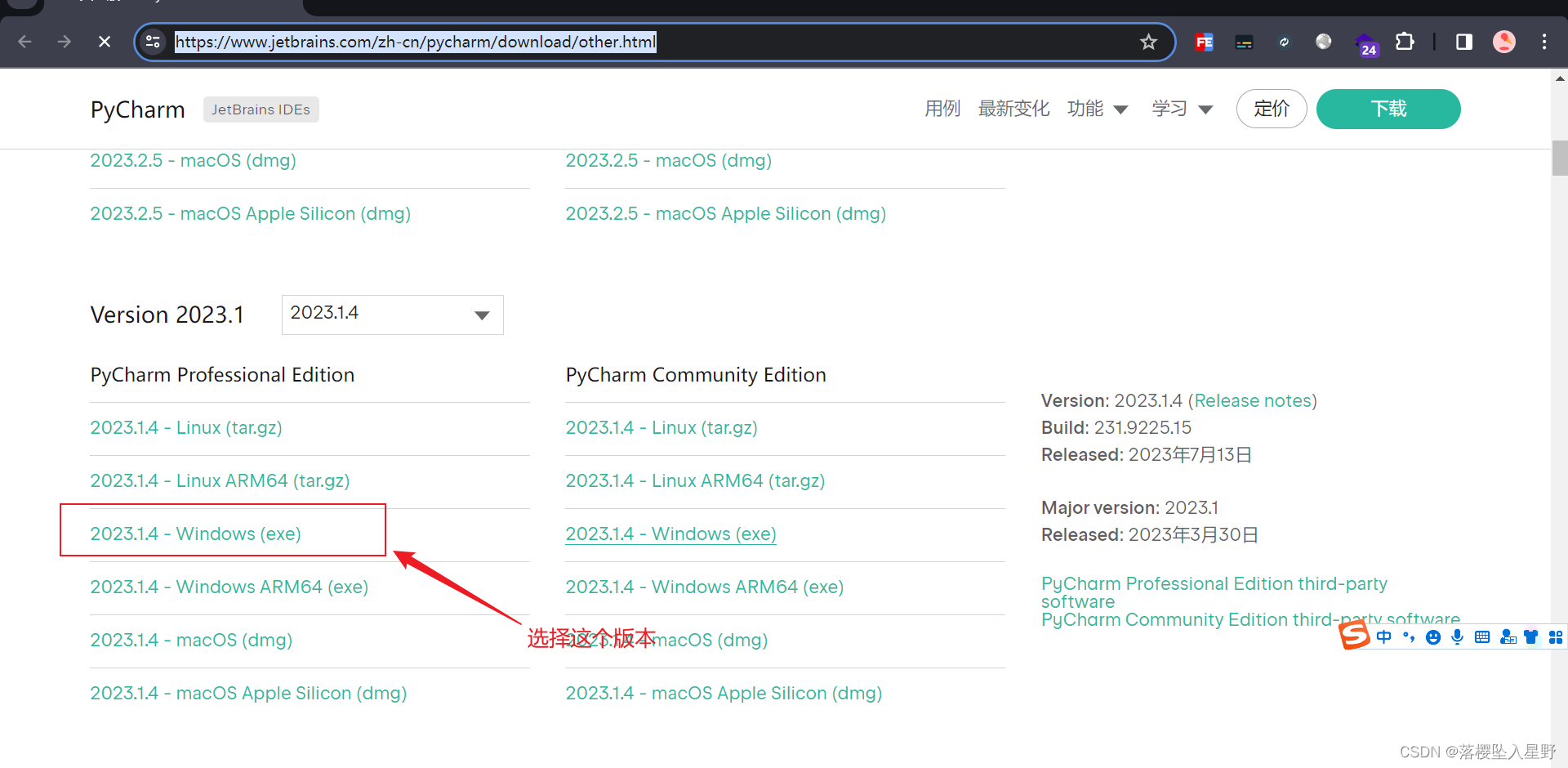Click the 定价 button
The image size is (1568, 768).
click(1272, 109)
